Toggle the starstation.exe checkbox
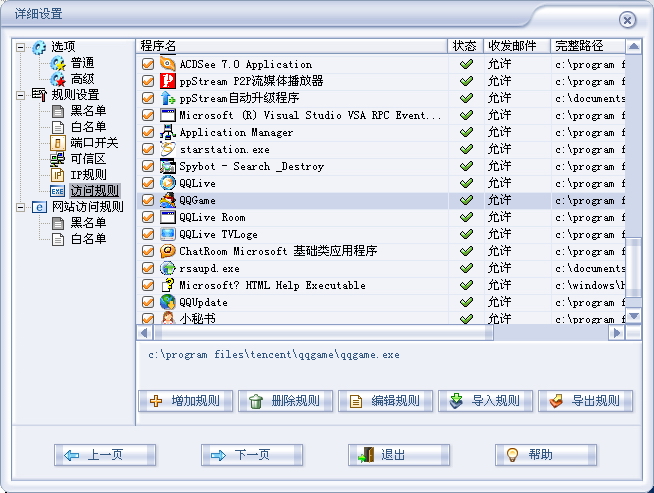This screenshot has width=654, height=493. click(x=148, y=149)
